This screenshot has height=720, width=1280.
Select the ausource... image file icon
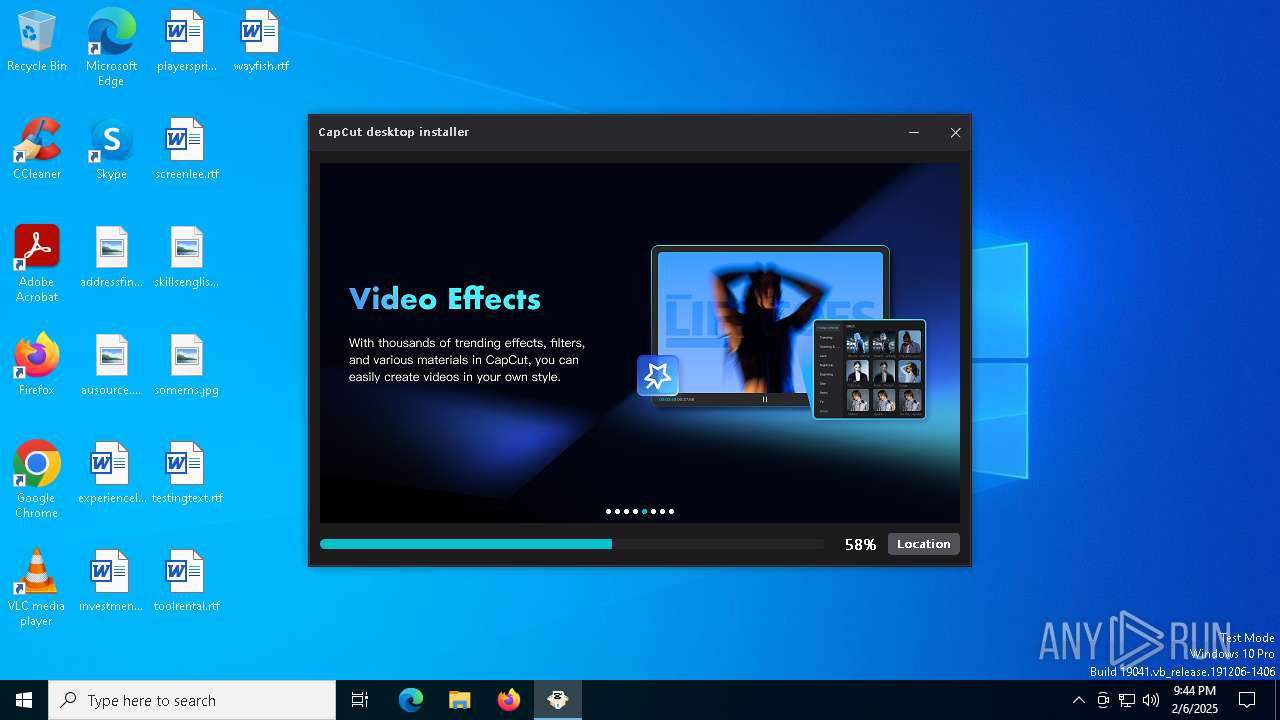pyautogui.click(x=111, y=365)
